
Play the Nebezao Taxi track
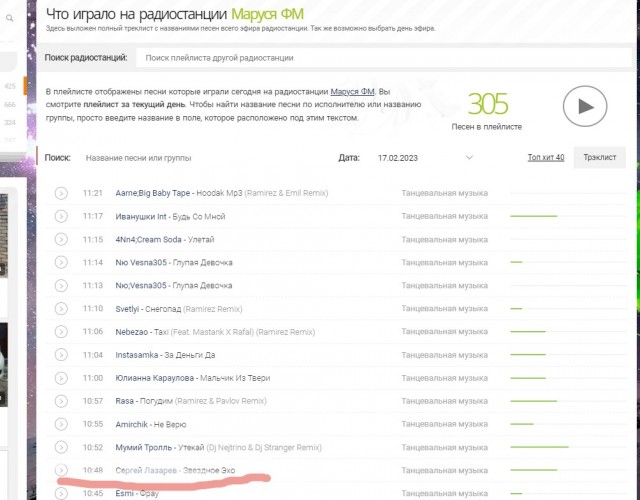61,332
